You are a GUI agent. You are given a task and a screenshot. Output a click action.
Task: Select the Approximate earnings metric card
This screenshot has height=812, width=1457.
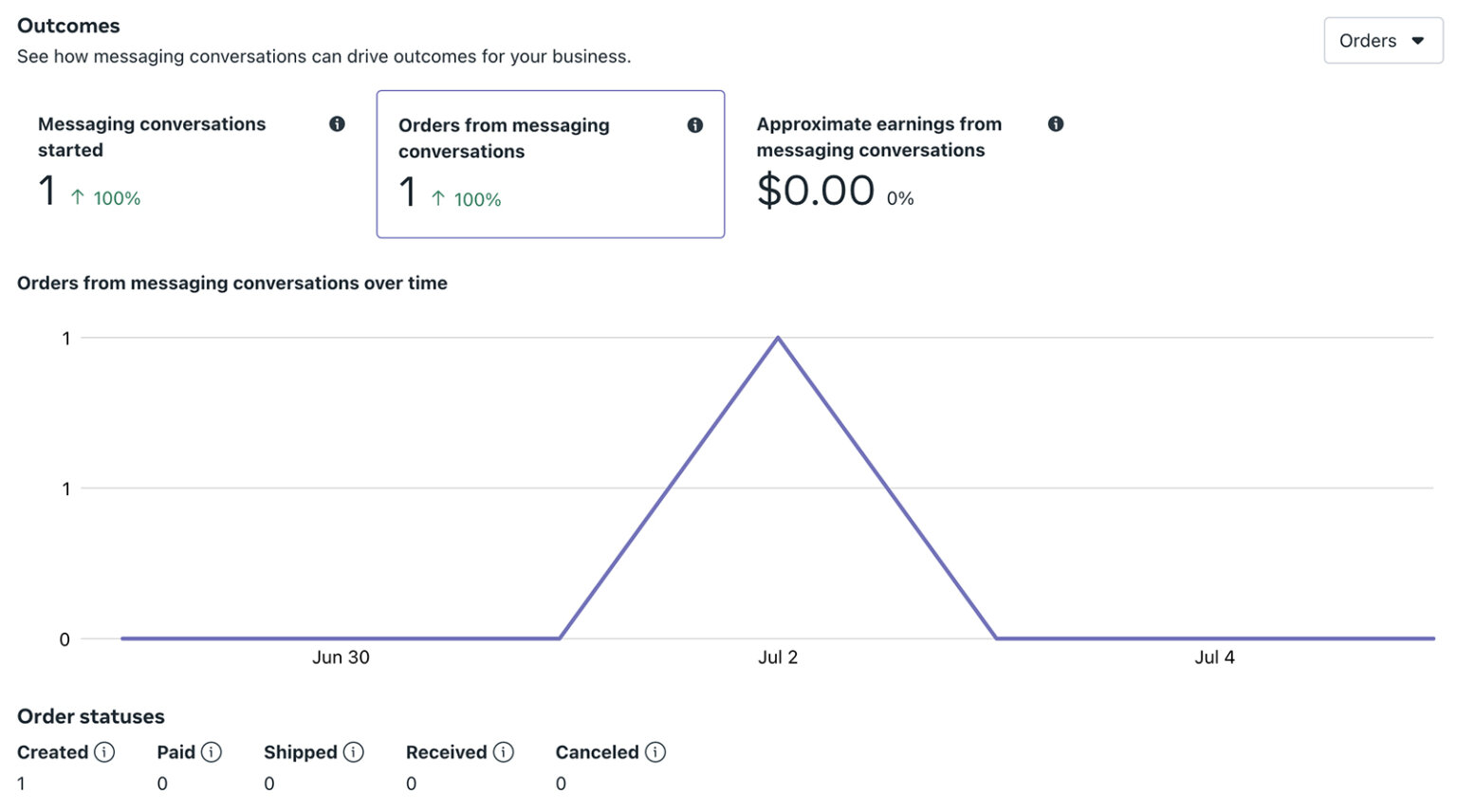(909, 163)
